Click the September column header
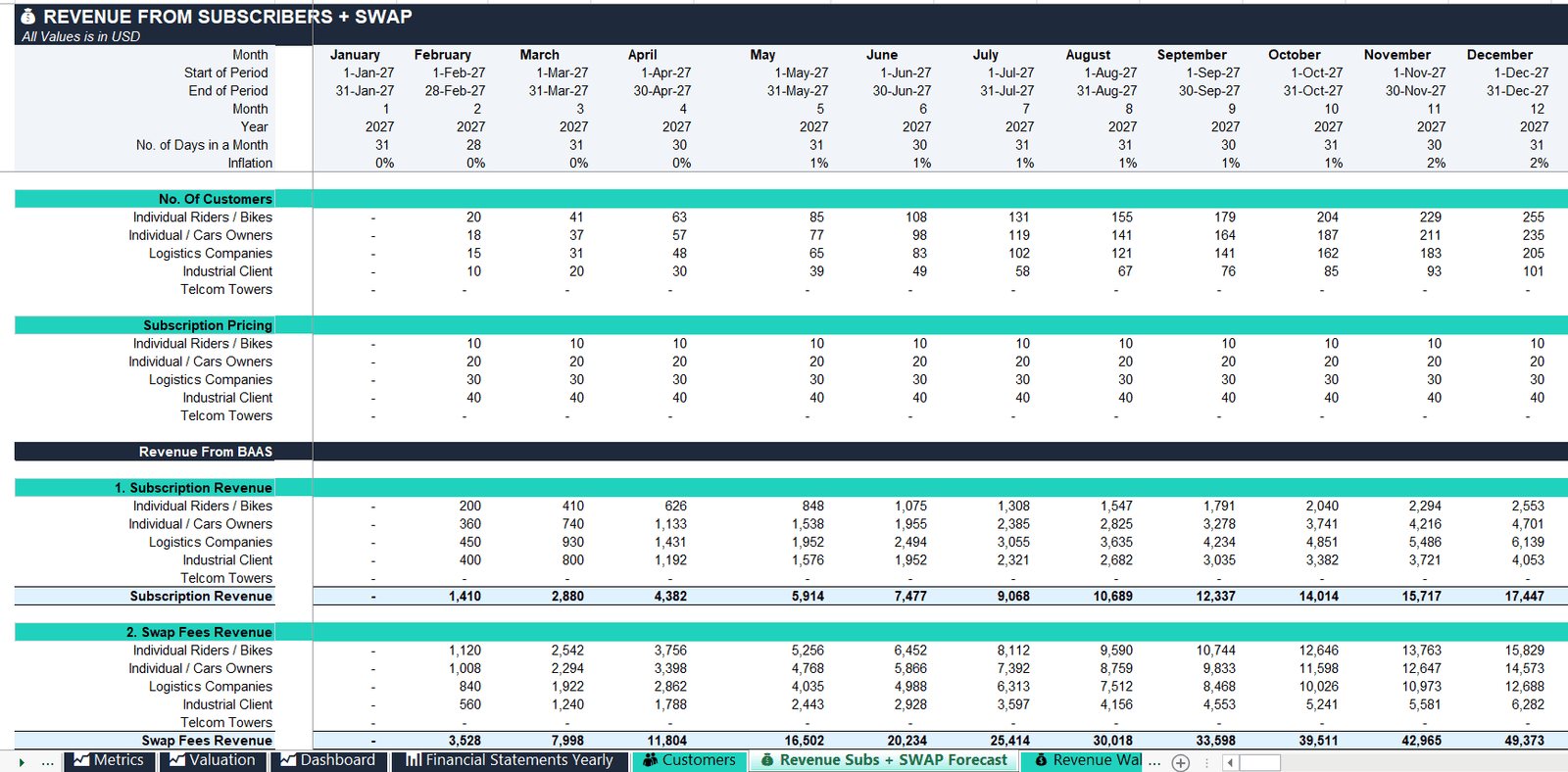1568x772 pixels. 1191,55
